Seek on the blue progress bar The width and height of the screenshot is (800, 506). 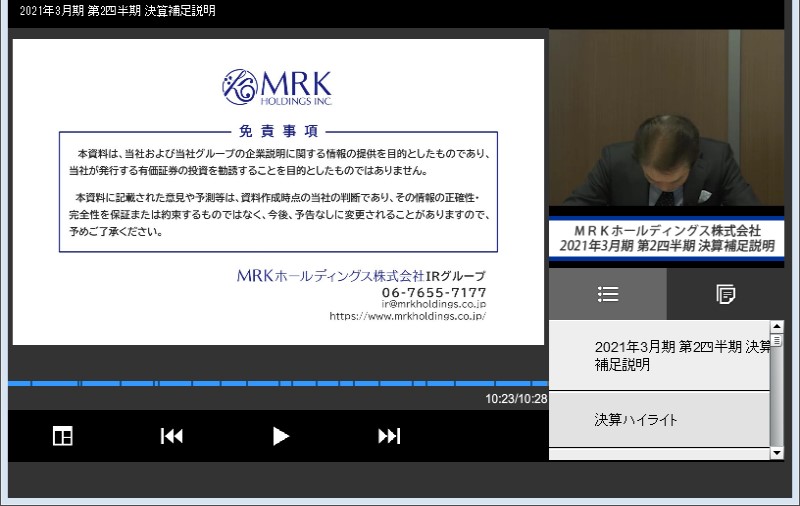[278, 383]
